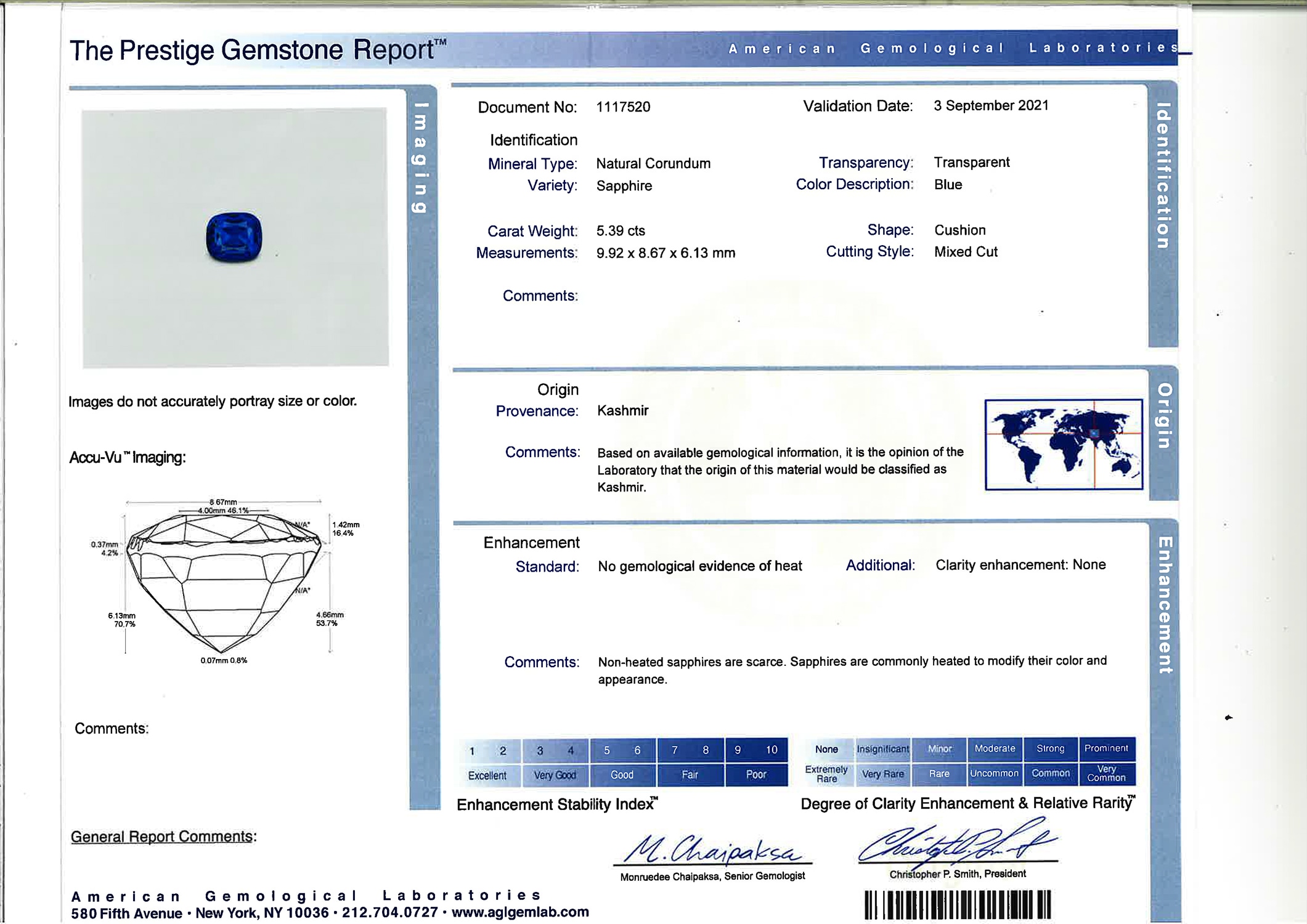Click the Extremely Rare rarity cell
The image size is (1307, 924).
click(x=826, y=774)
